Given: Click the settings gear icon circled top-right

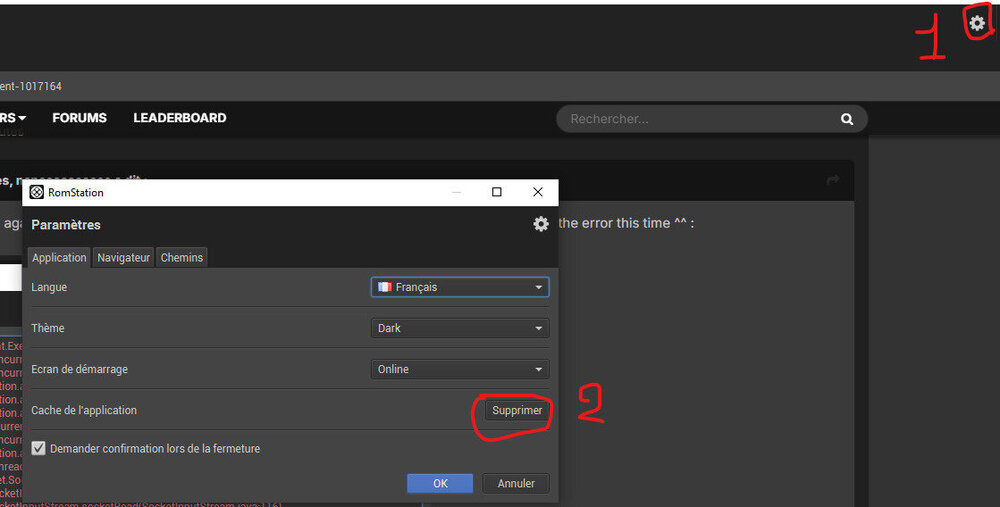Looking at the screenshot, I should [977, 23].
